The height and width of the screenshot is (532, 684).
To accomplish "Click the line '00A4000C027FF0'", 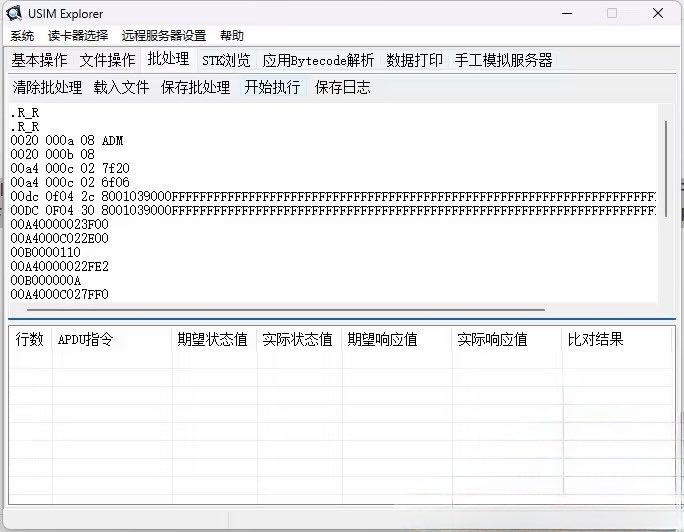I will [59, 294].
